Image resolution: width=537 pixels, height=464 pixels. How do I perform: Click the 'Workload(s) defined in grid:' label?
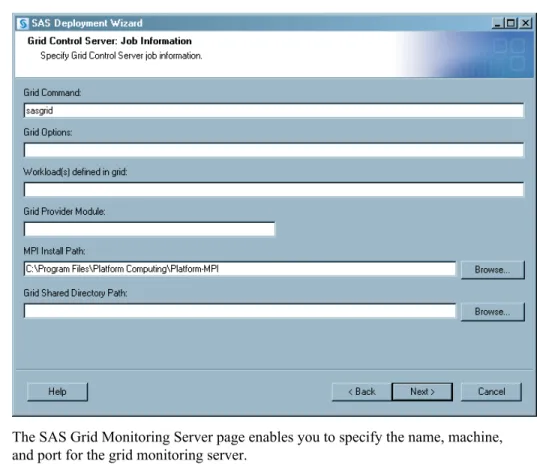click(75, 172)
